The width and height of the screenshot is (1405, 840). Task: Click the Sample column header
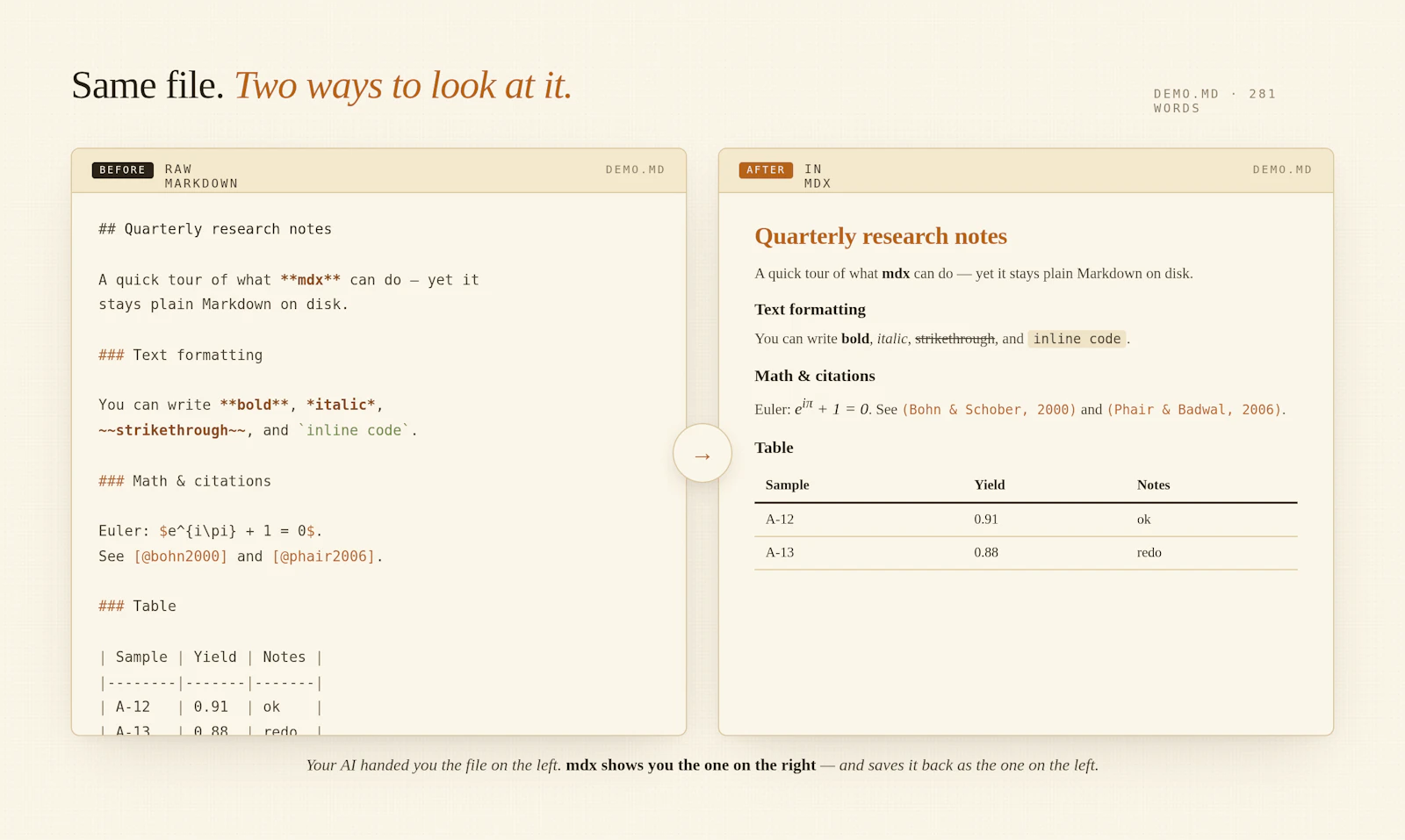click(x=787, y=485)
